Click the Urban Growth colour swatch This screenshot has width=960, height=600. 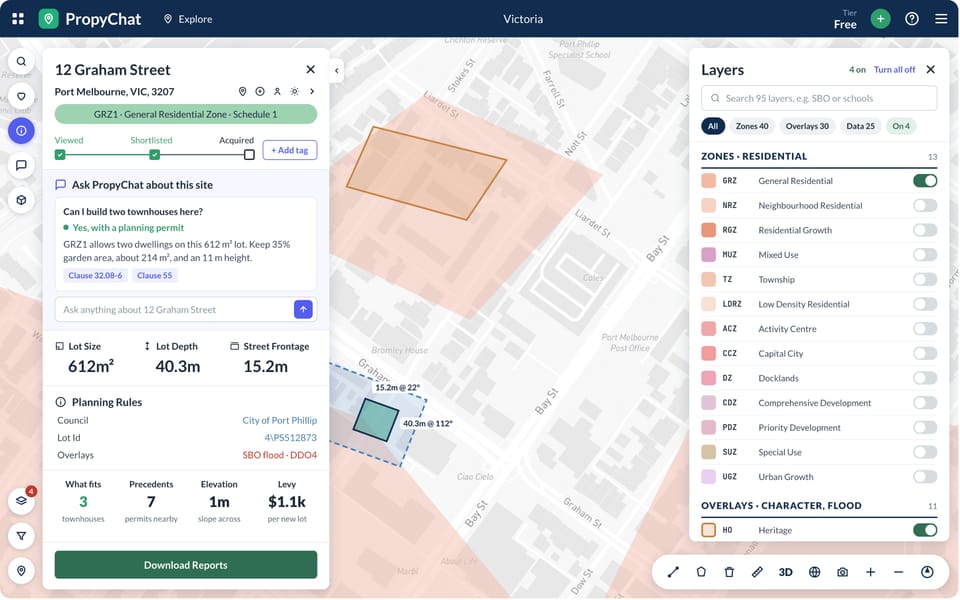pos(708,477)
